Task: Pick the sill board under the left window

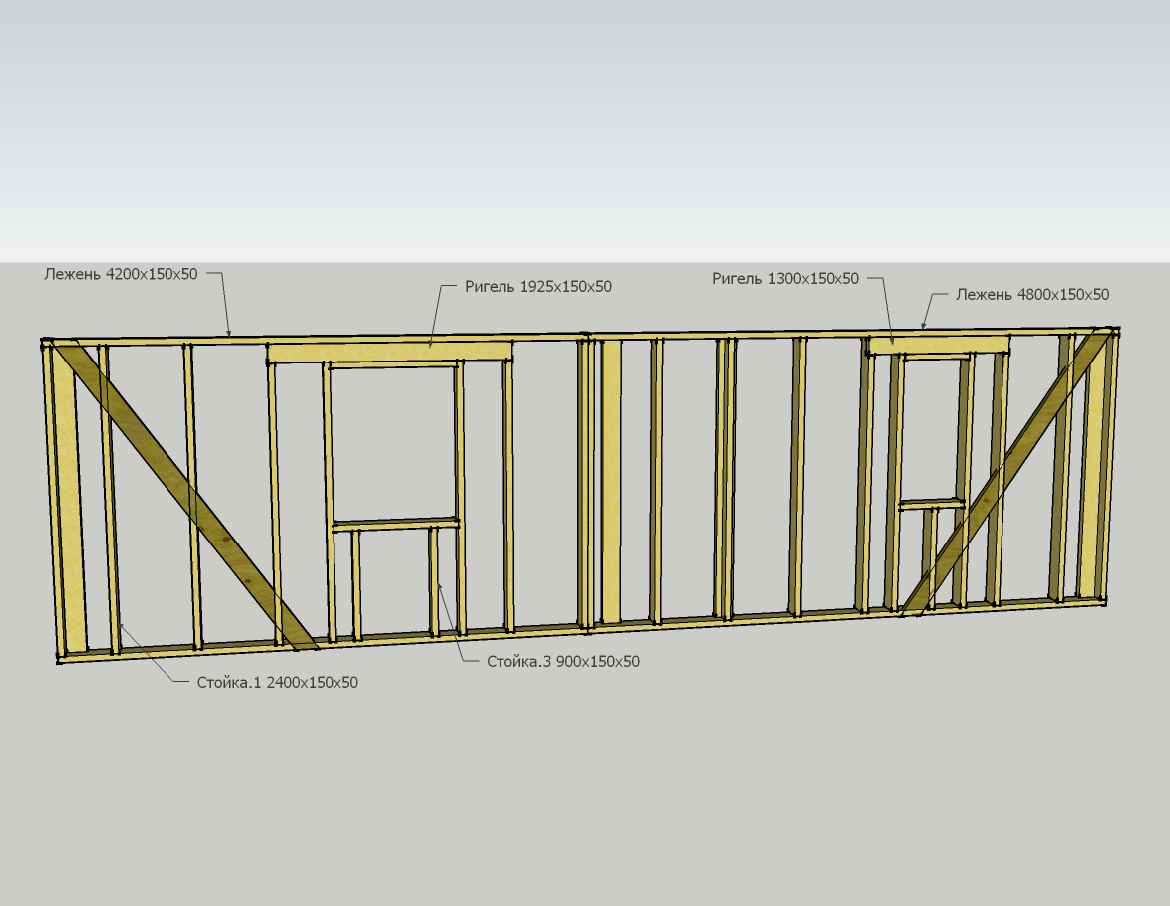Action: 395,524
